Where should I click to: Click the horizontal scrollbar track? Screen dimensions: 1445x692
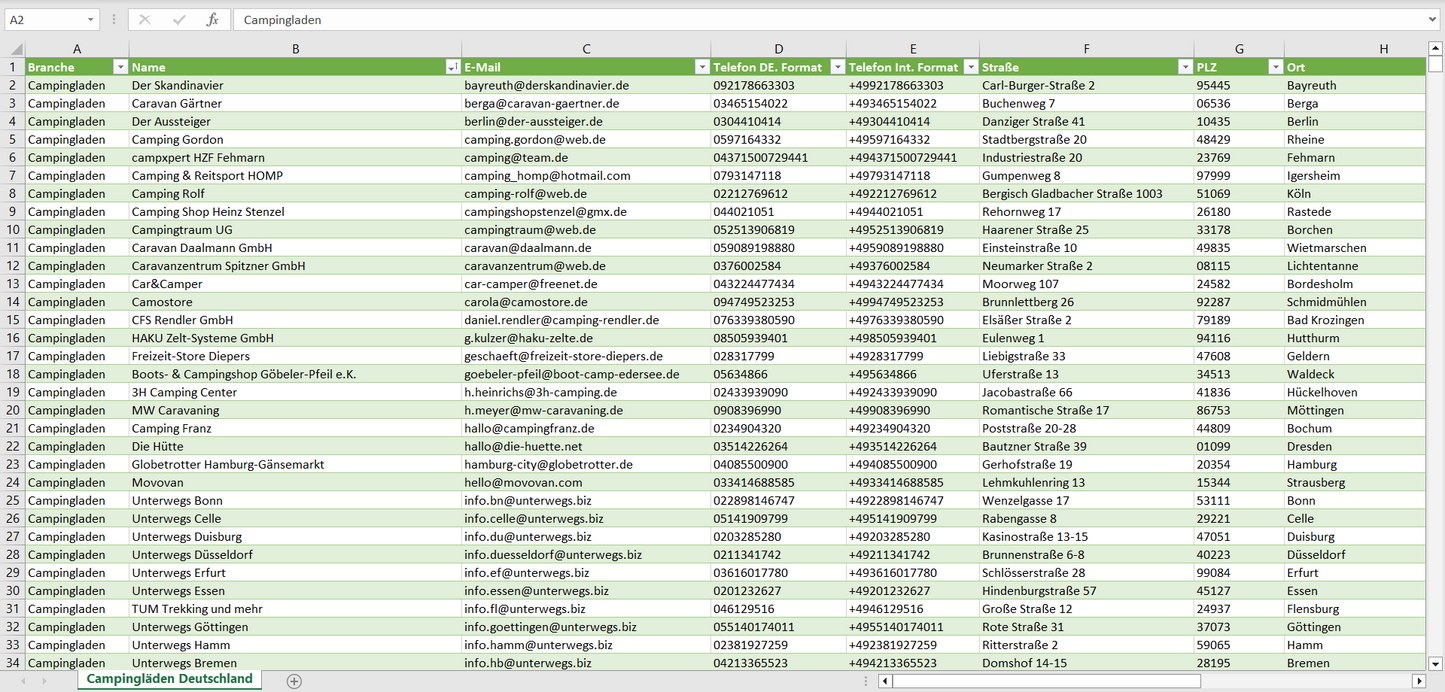pos(1150,681)
